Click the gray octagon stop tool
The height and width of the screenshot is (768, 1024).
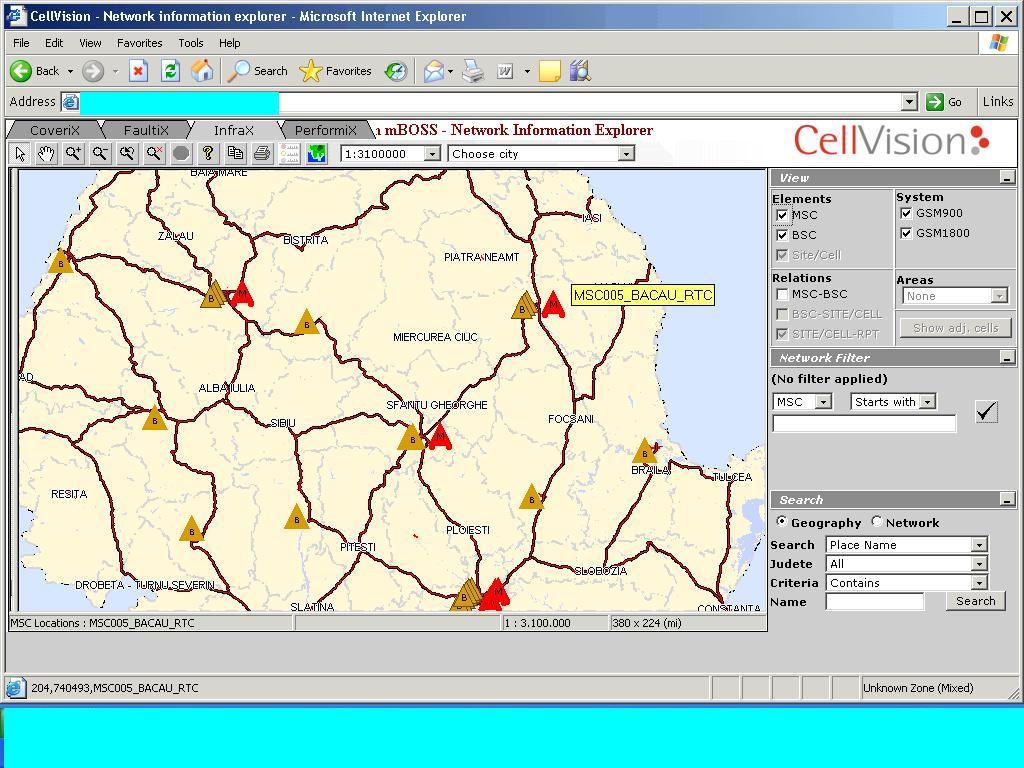(x=181, y=153)
